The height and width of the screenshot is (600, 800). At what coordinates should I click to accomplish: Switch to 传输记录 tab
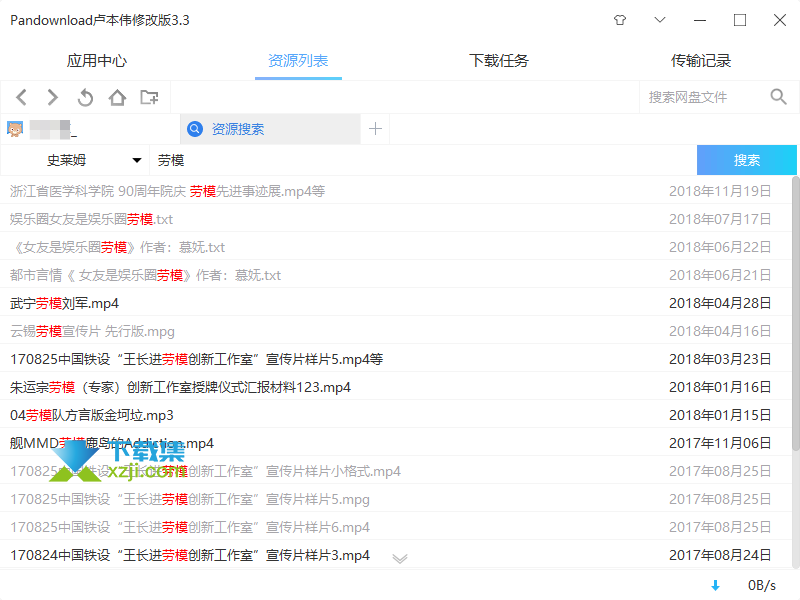pos(701,61)
